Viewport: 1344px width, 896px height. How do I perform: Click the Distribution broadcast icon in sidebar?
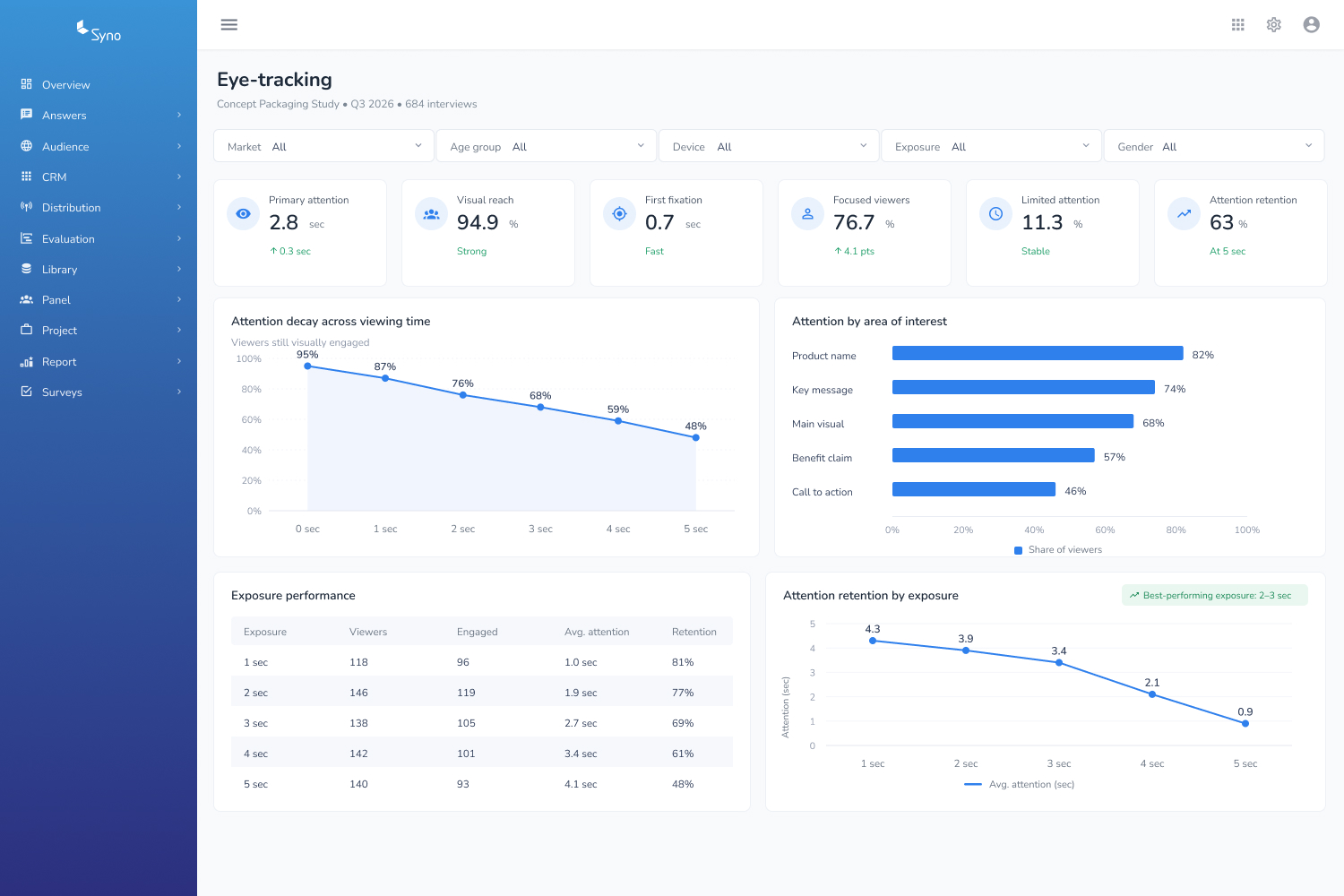26,207
